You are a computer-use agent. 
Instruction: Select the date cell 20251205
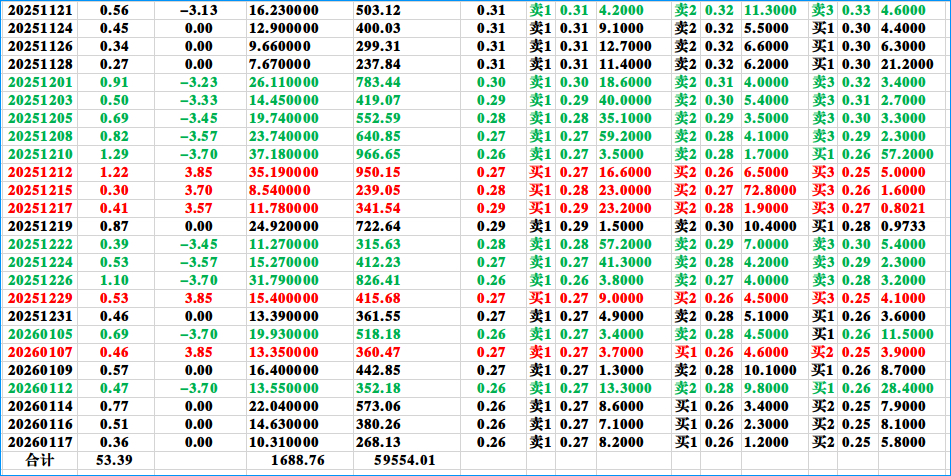coord(39,118)
